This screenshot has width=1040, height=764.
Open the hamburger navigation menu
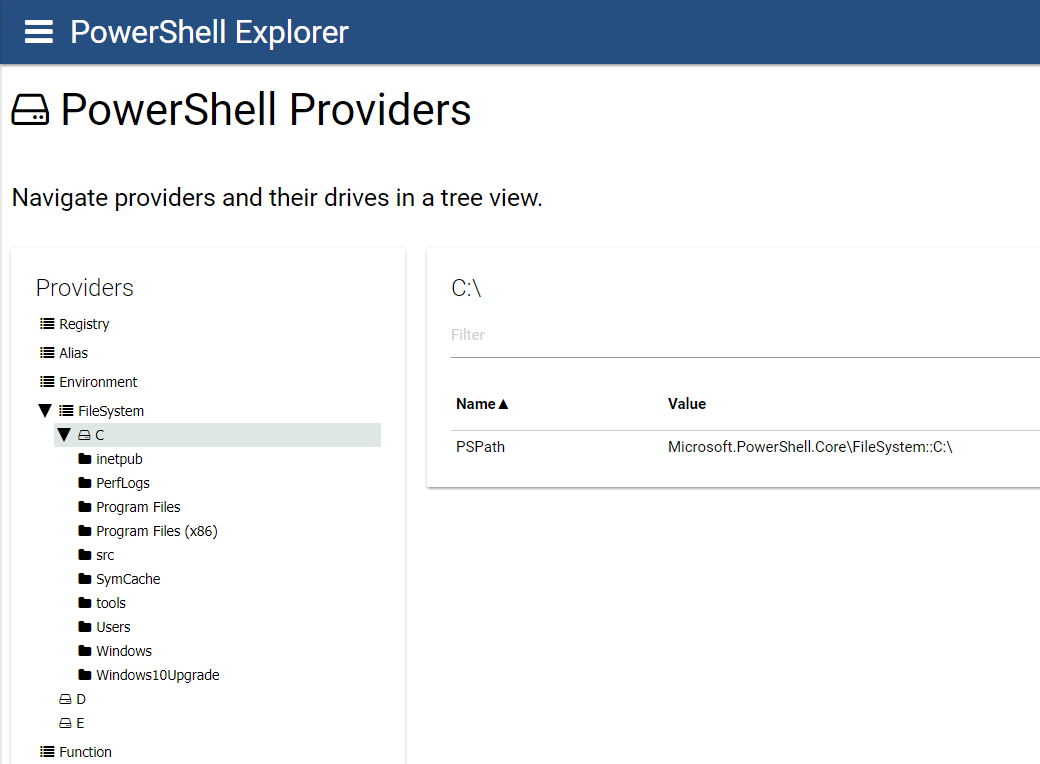(x=38, y=32)
